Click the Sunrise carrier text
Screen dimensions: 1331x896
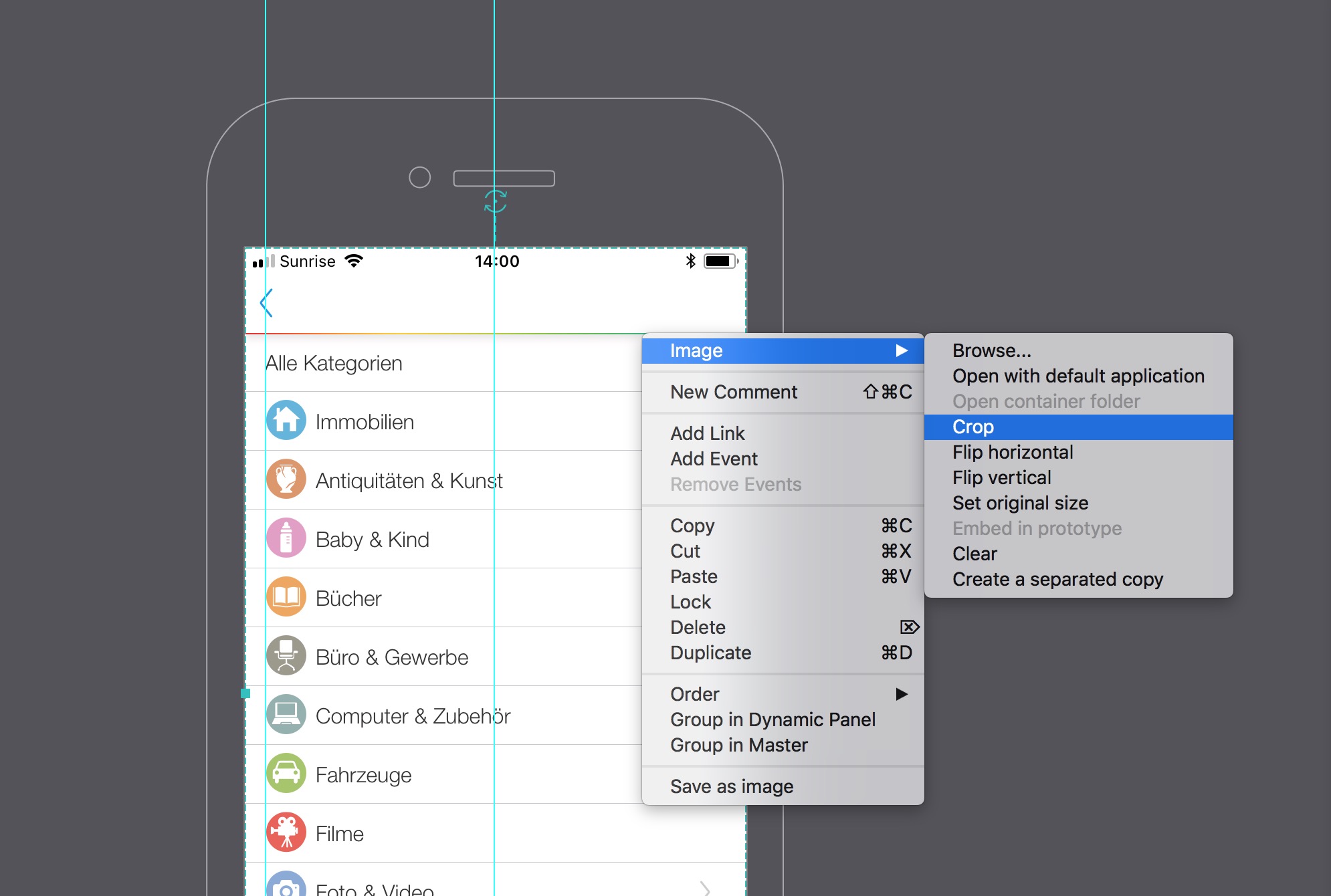click(308, 261)
